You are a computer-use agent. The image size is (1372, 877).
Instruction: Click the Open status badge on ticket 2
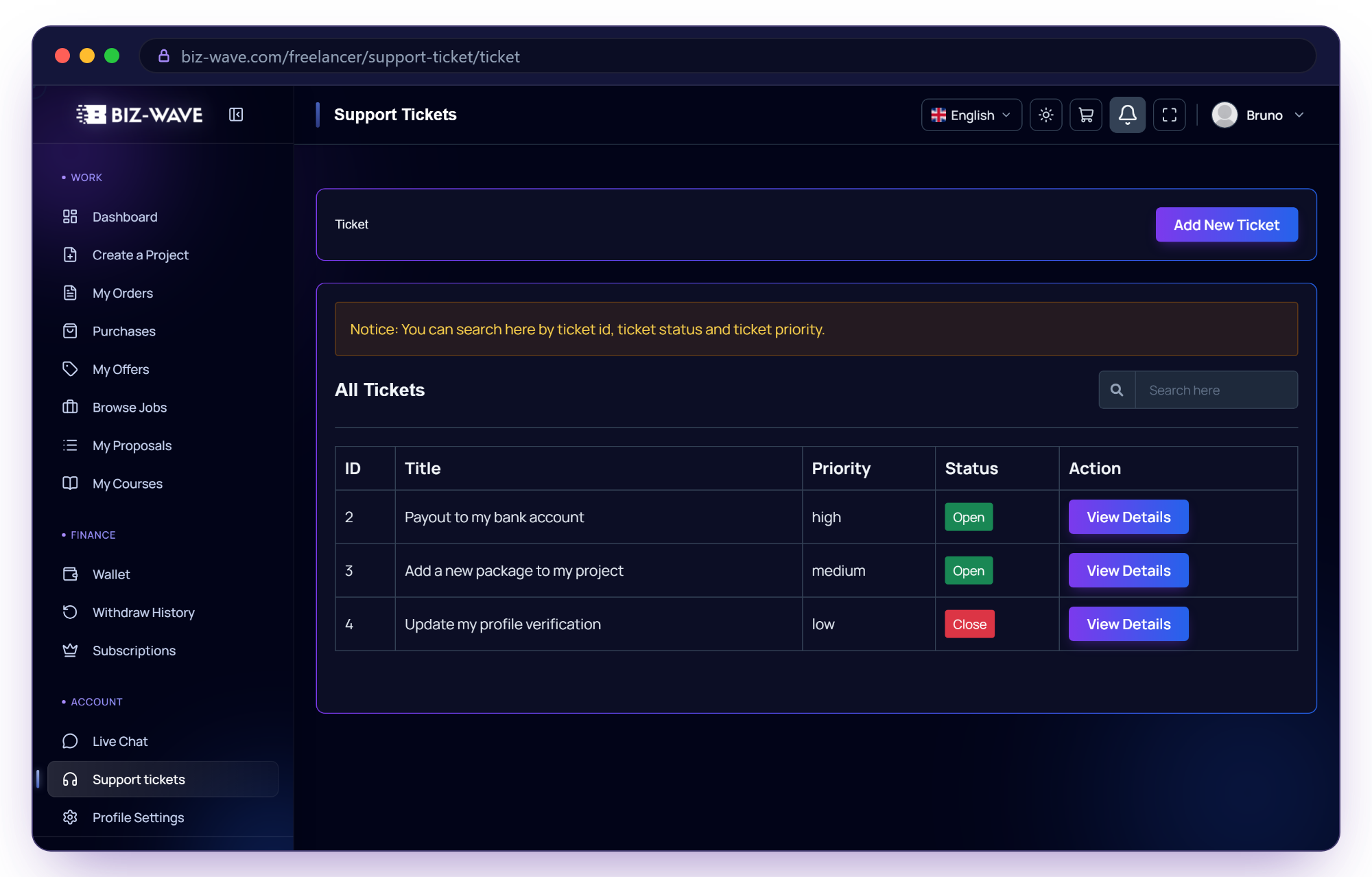(969, 517)
